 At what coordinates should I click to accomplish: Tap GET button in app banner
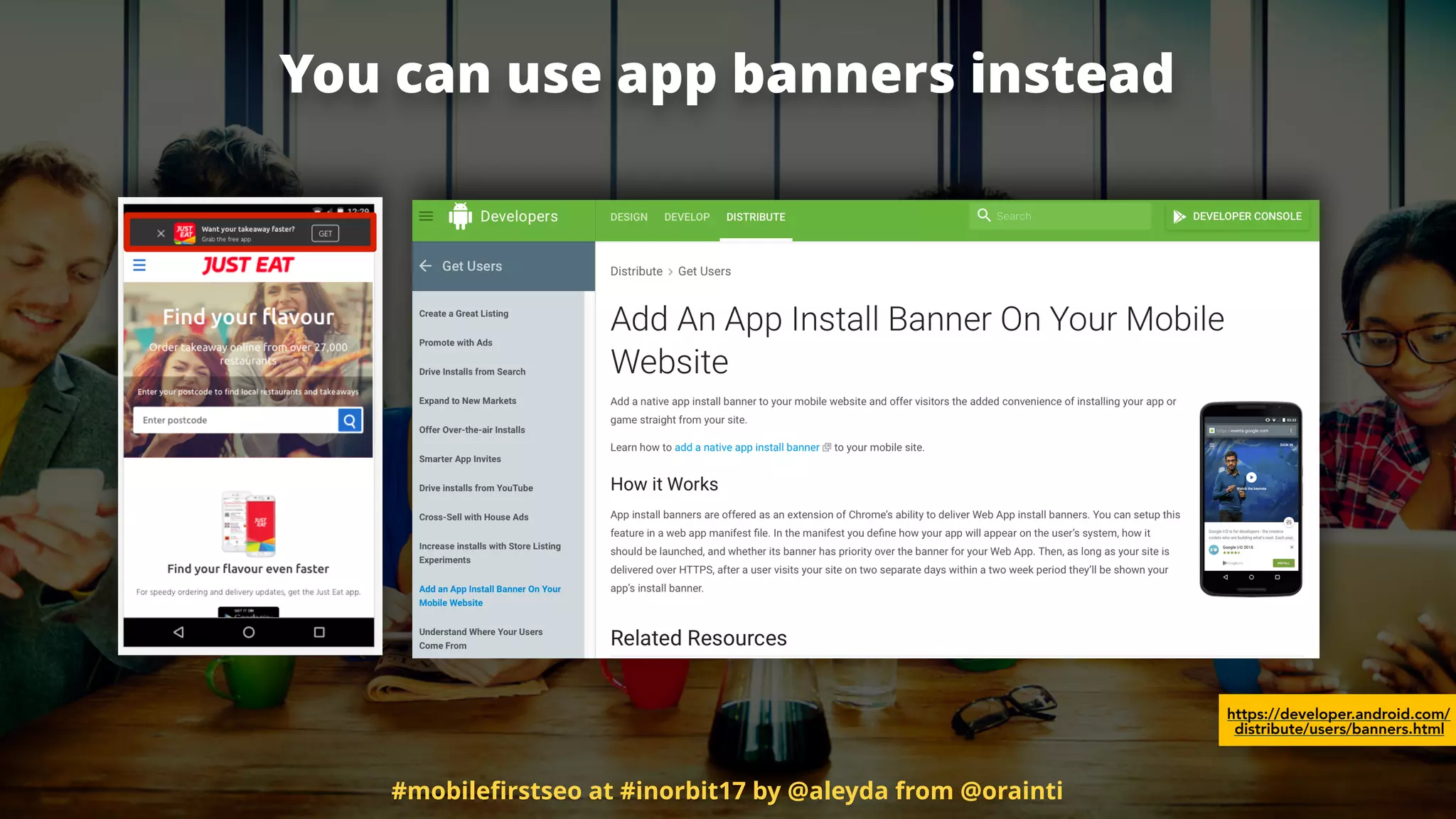point(326,233)
